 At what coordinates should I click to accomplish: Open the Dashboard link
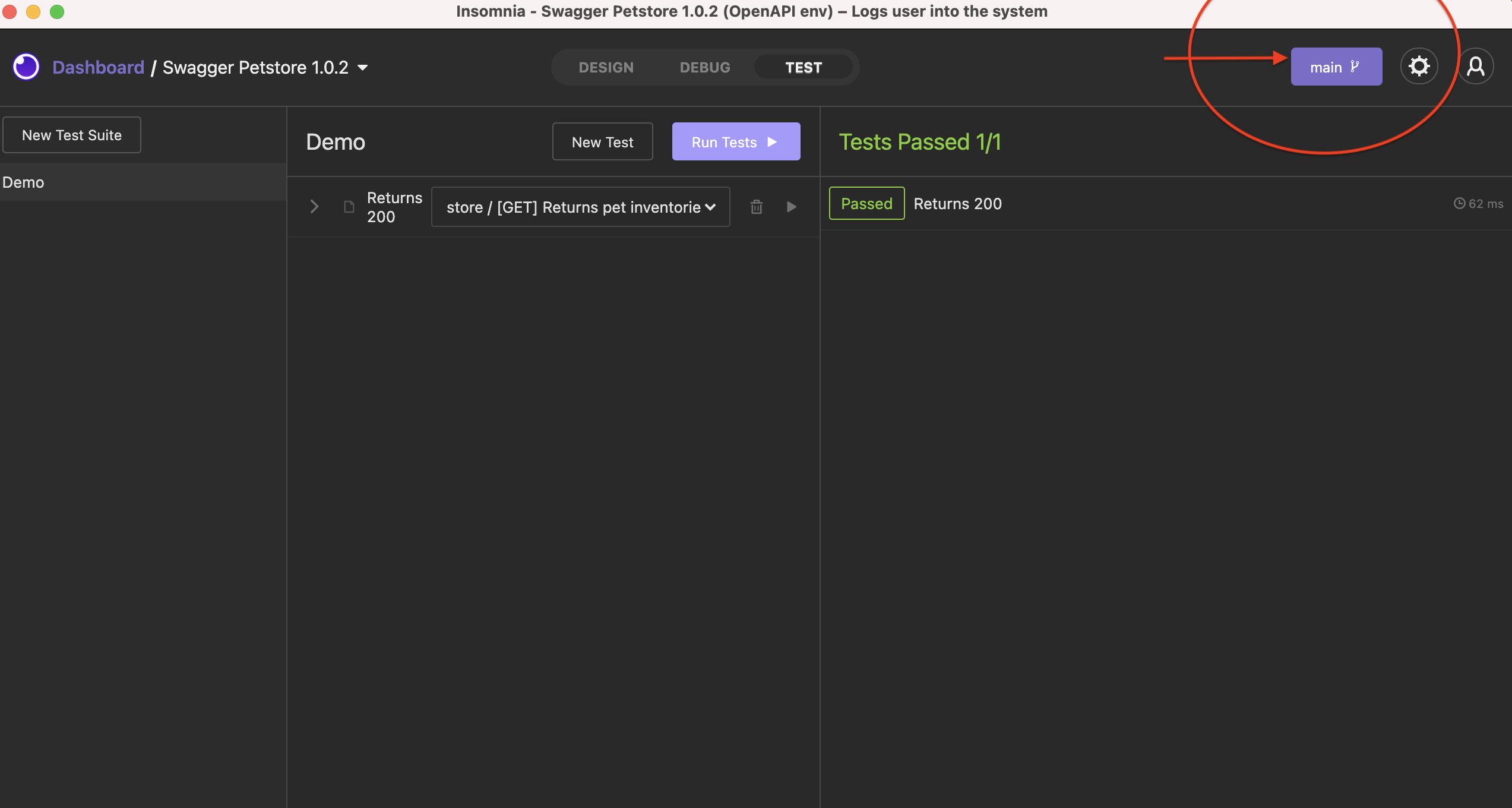click(99, 67)
